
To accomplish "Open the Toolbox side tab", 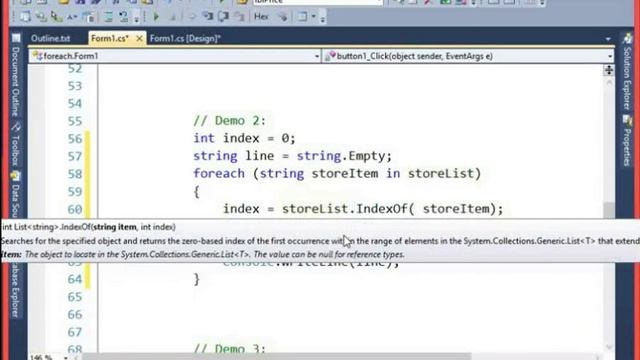I will pos(16,151).
